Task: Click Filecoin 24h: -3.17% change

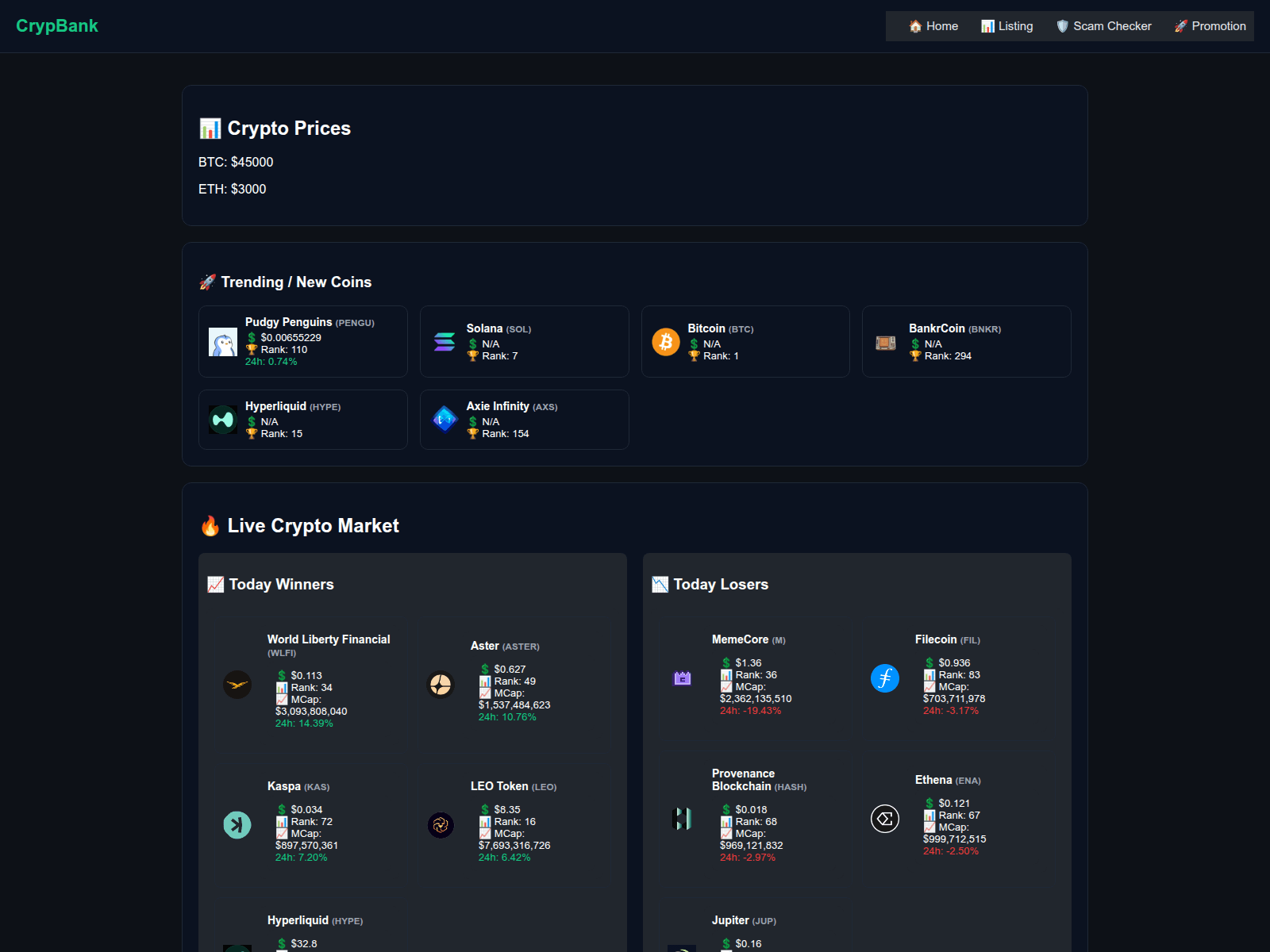Action: coord(951,711)
